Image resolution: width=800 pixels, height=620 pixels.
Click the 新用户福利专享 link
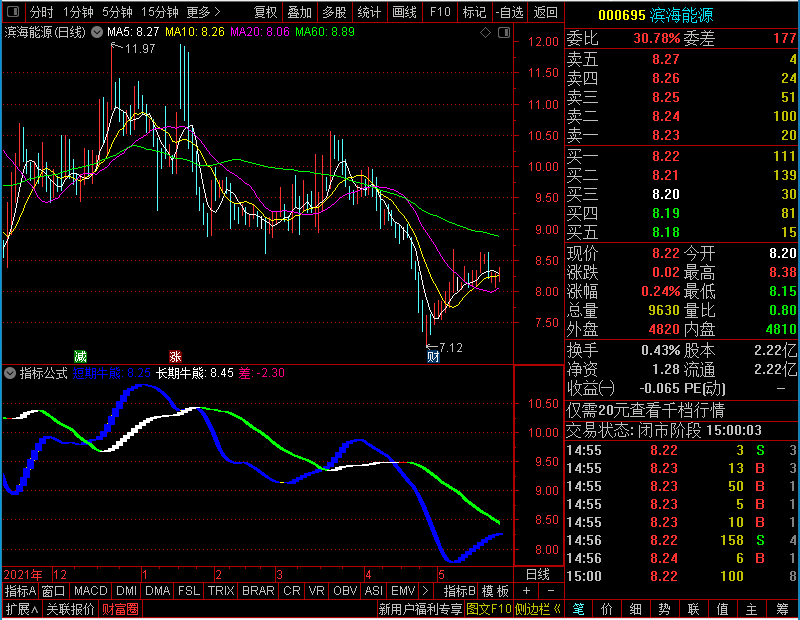click(x=420, y=609)
